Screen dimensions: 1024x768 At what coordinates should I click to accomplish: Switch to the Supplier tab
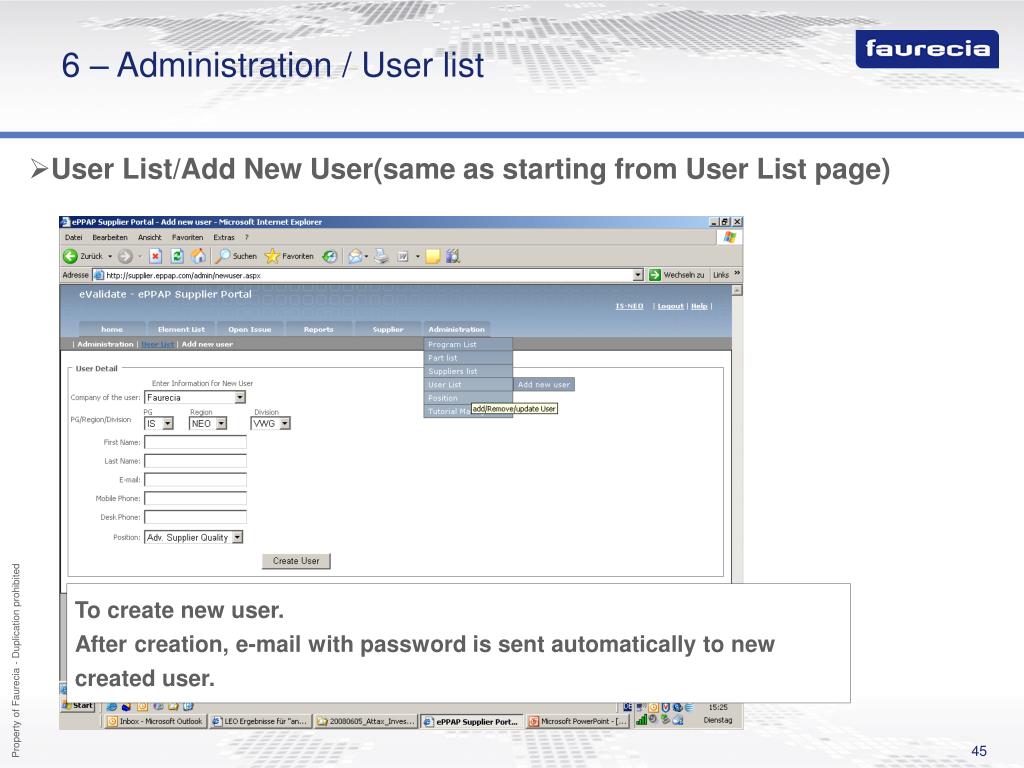(x=388, y=329)
